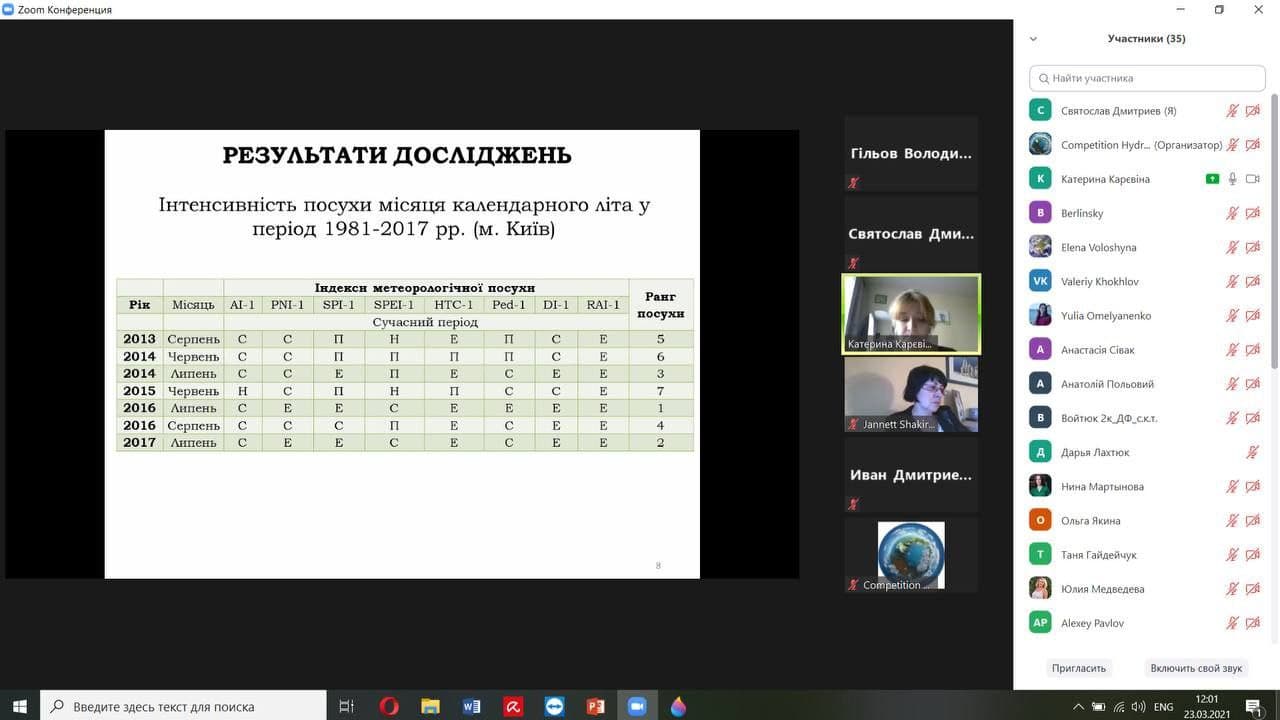Open the ENG language selector in the system tray

pyautogui.click(x=1163, y=707)
